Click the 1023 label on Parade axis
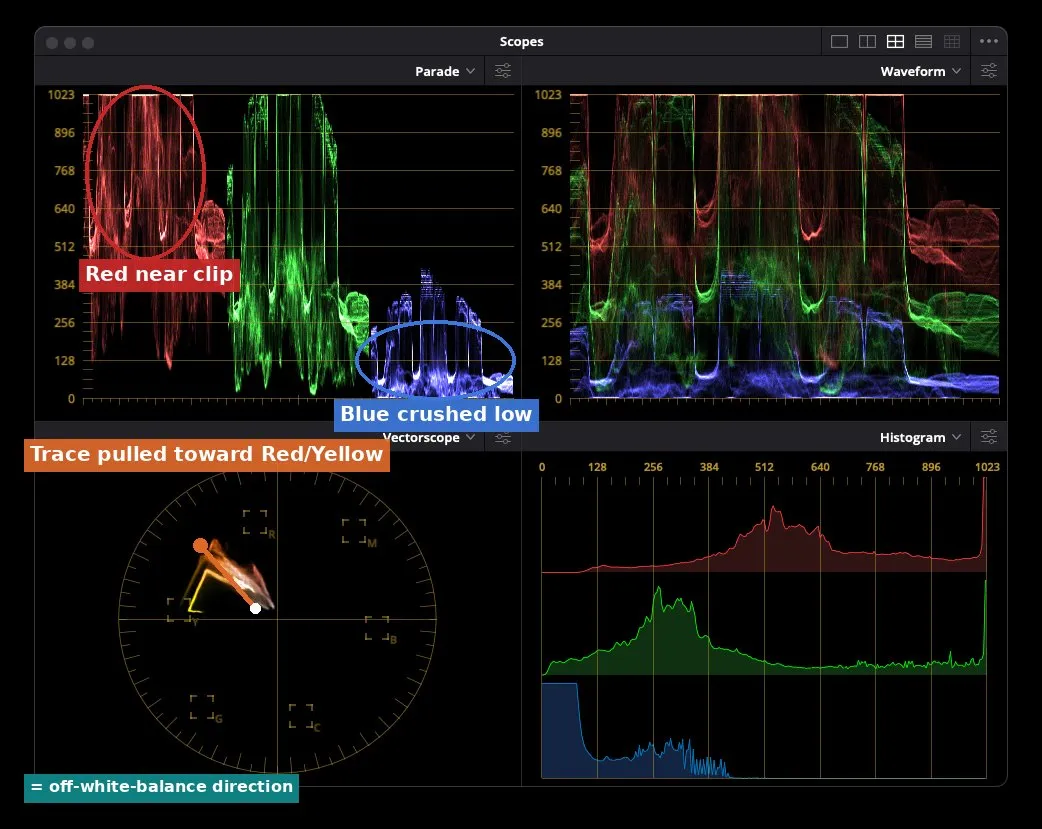 tap(61, 94)
